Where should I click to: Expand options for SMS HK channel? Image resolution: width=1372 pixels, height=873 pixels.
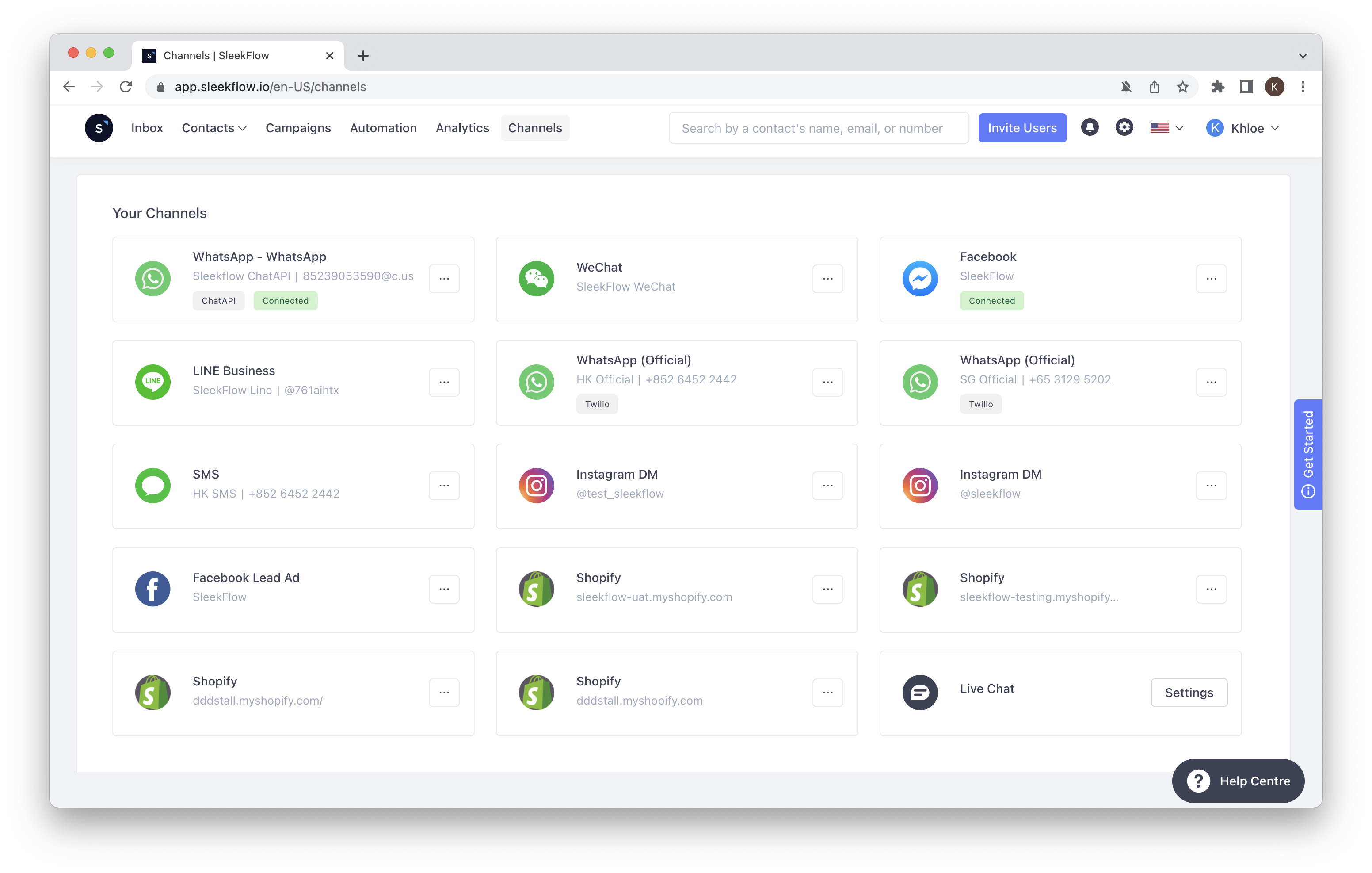point(445,484)
